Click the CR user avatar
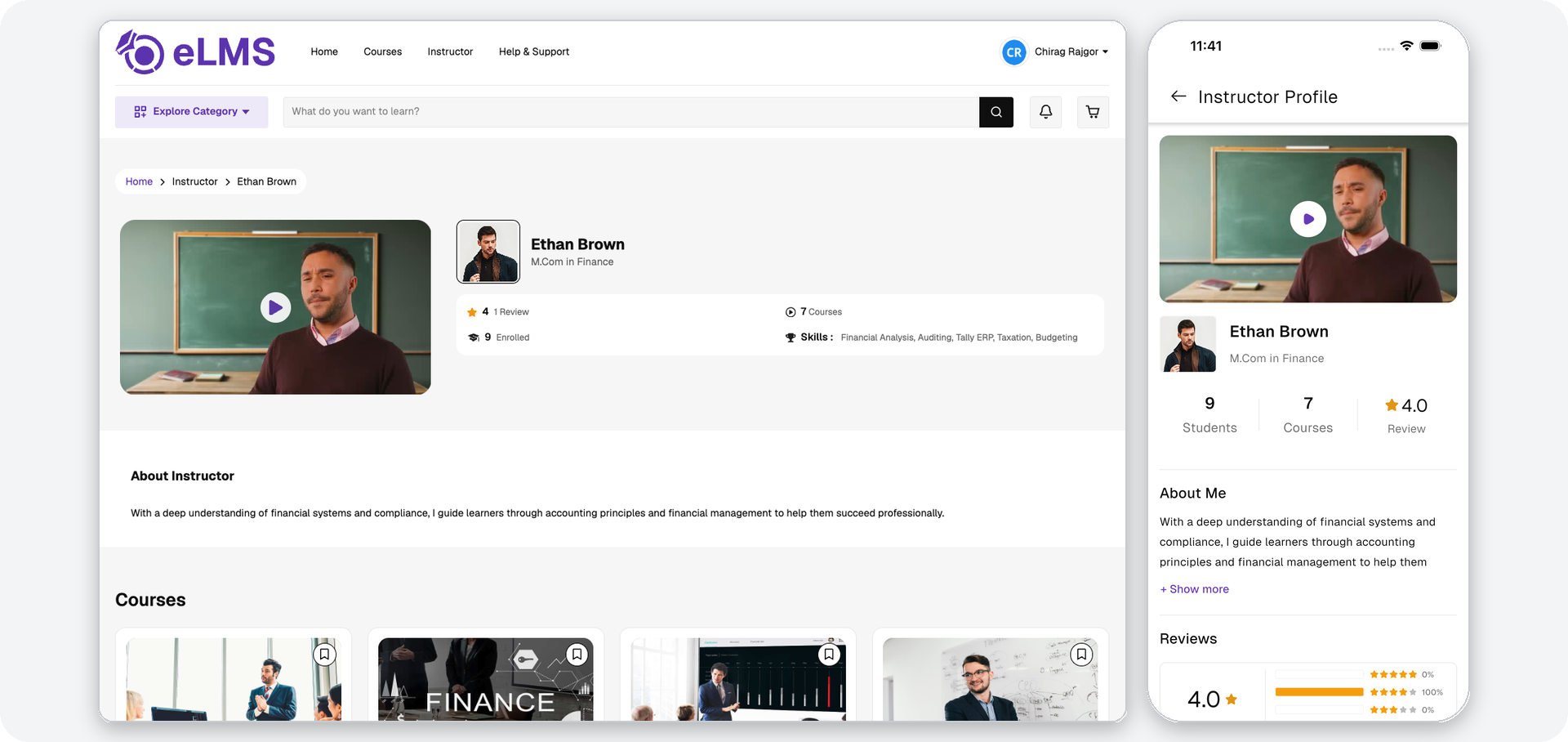 click(1013, 51)
